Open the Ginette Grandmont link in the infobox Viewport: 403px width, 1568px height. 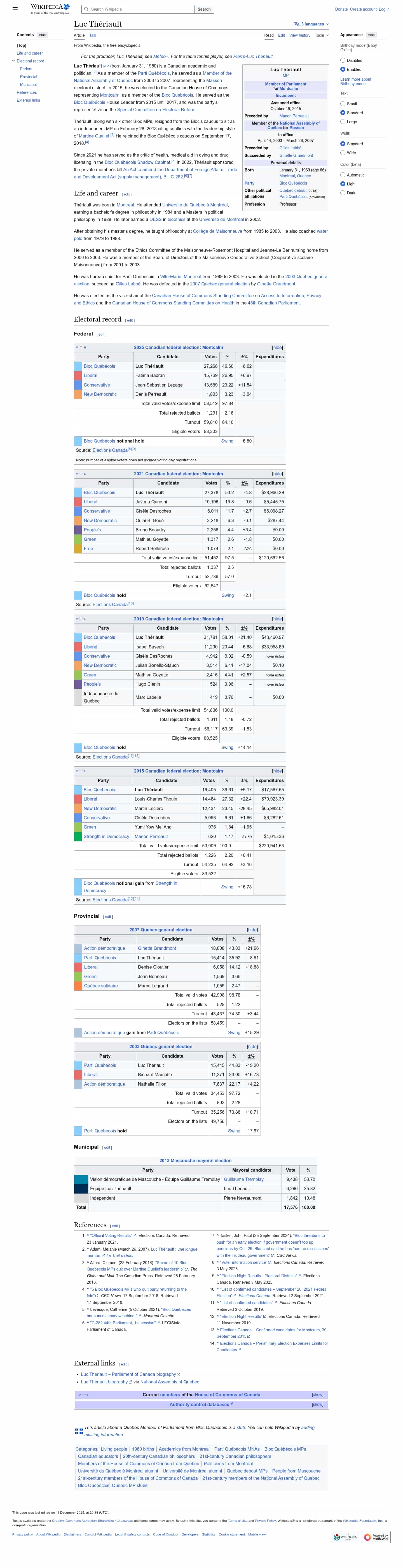coord(297,155)
